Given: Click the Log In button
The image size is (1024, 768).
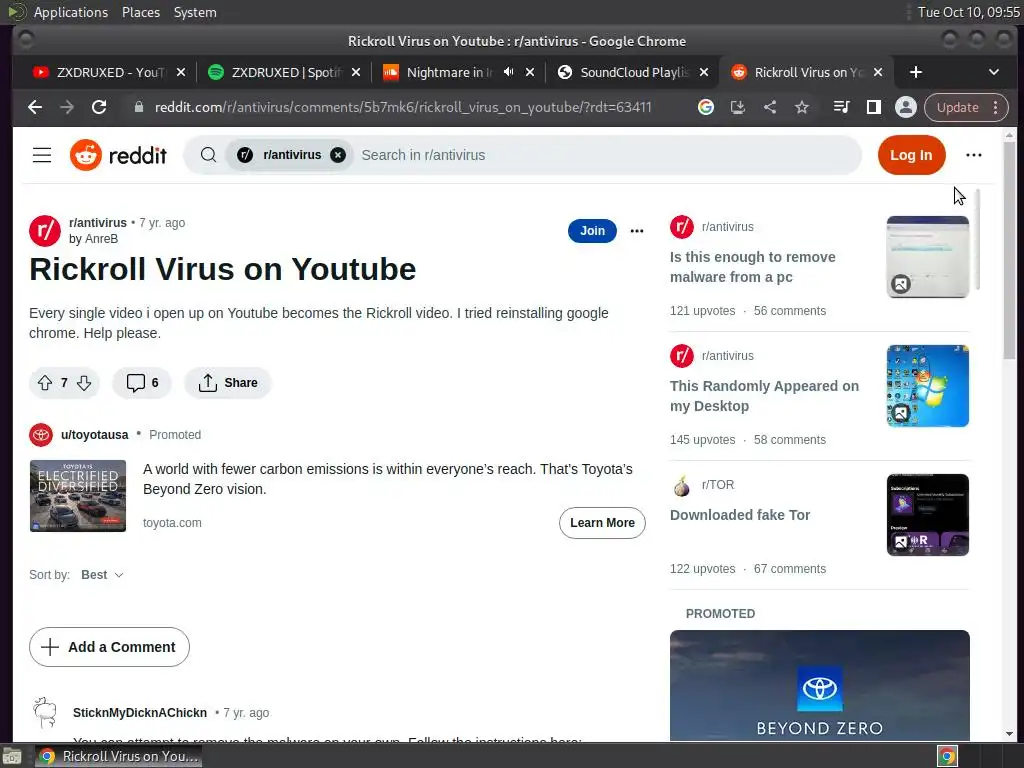Looking at the screenshot, I should tap(912, 155).
